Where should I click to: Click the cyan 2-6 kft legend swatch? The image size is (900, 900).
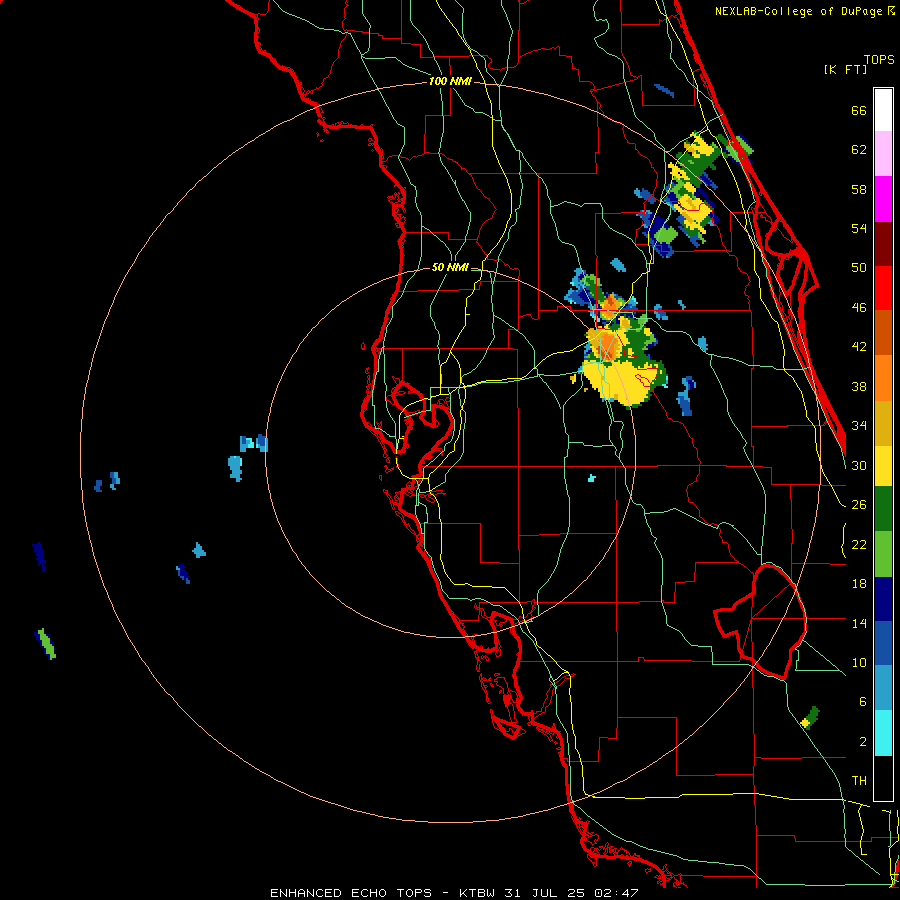[883, 733]
